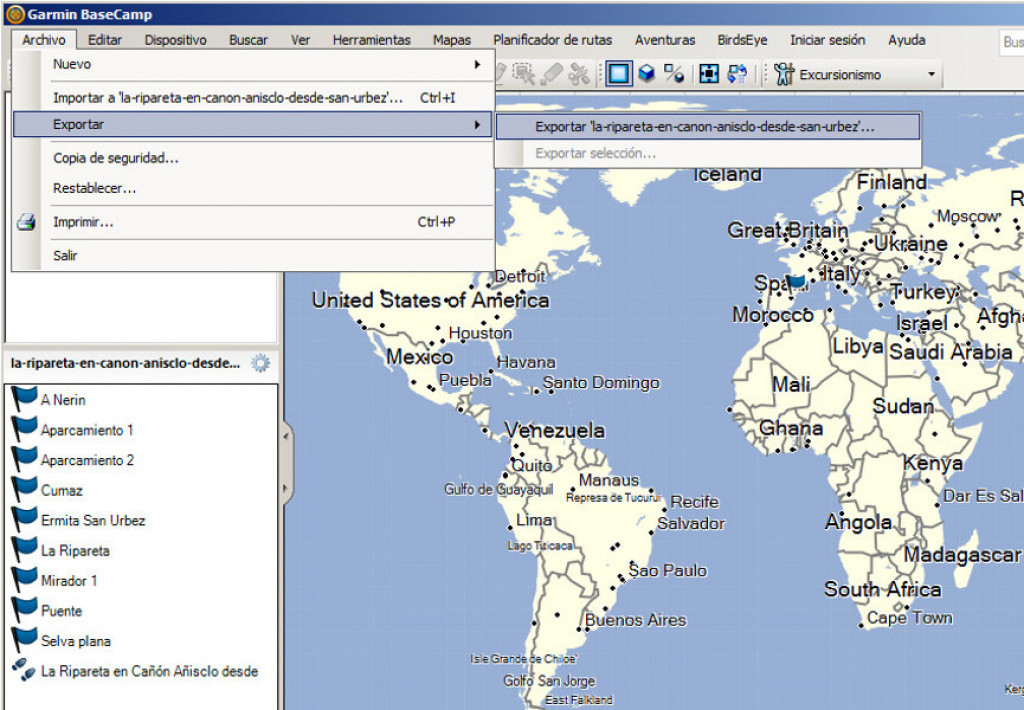The width and height of the screenshot is (1024, 710).
Task: Click the flag icon for Aparcamiento 1
Action: 24,428
